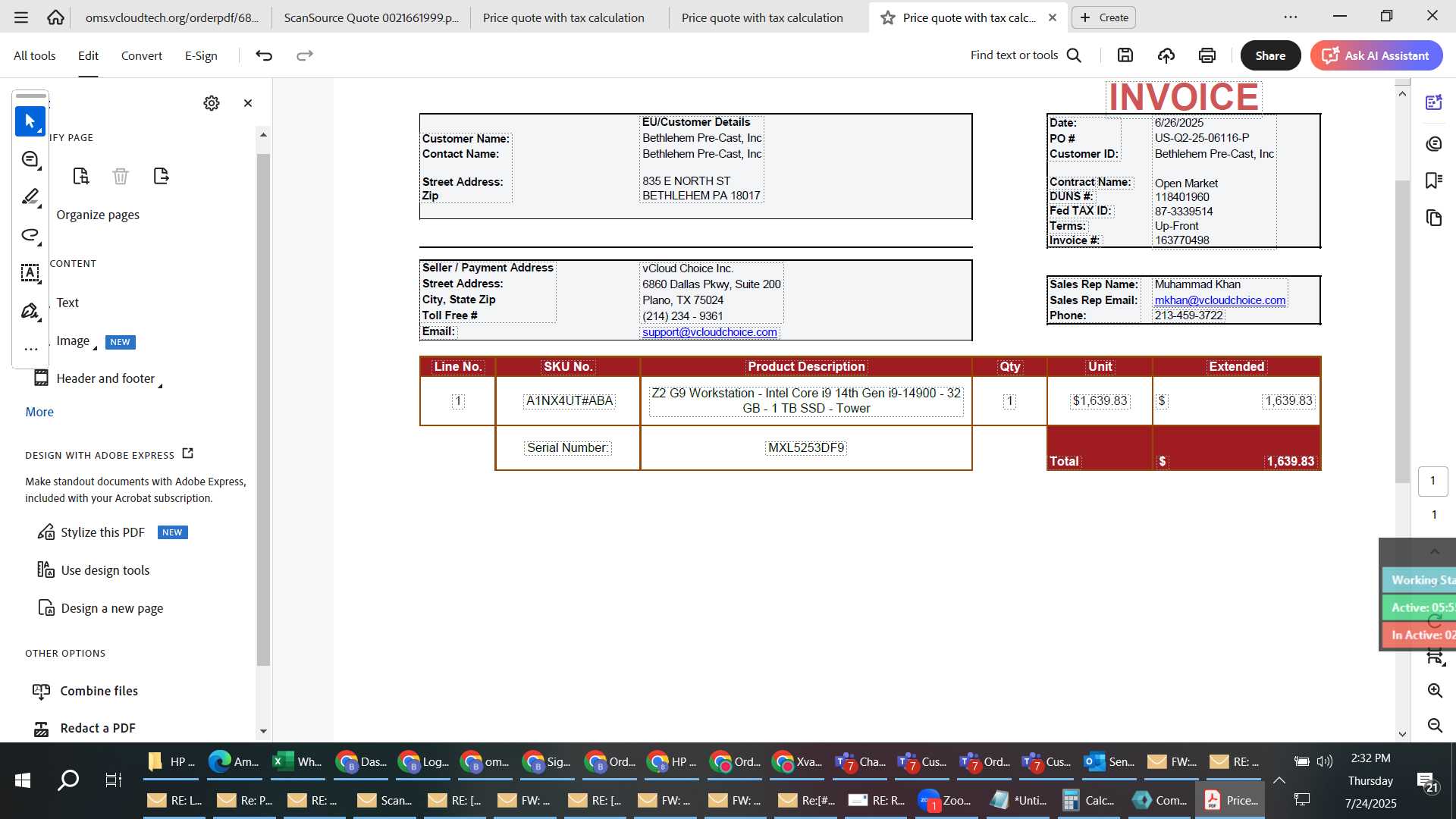Click Ask AI Assistant button

pyautogui.click(x=1376, y=55)
